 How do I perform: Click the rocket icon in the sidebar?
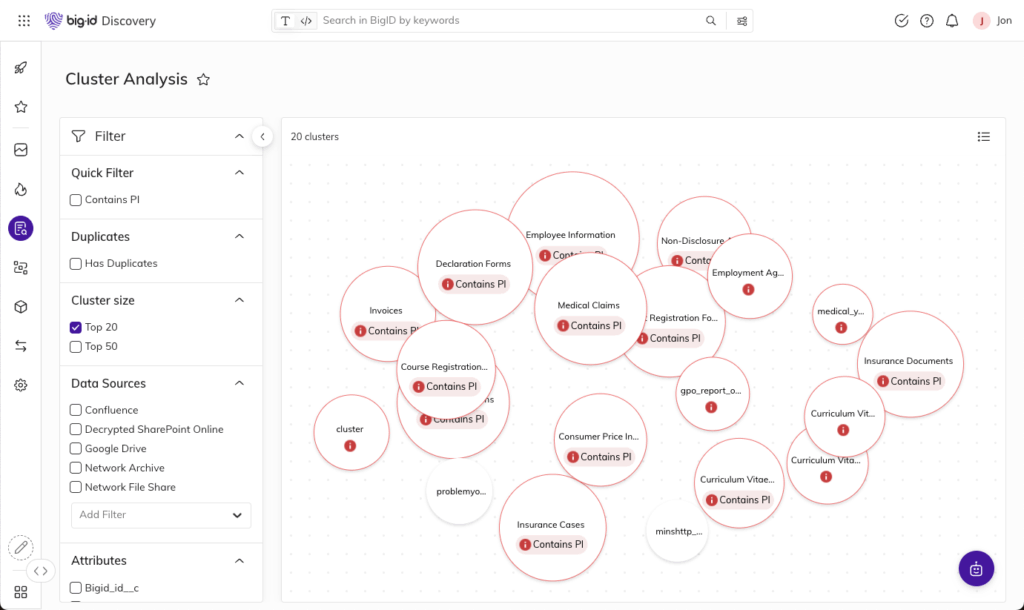click(20, 68)
